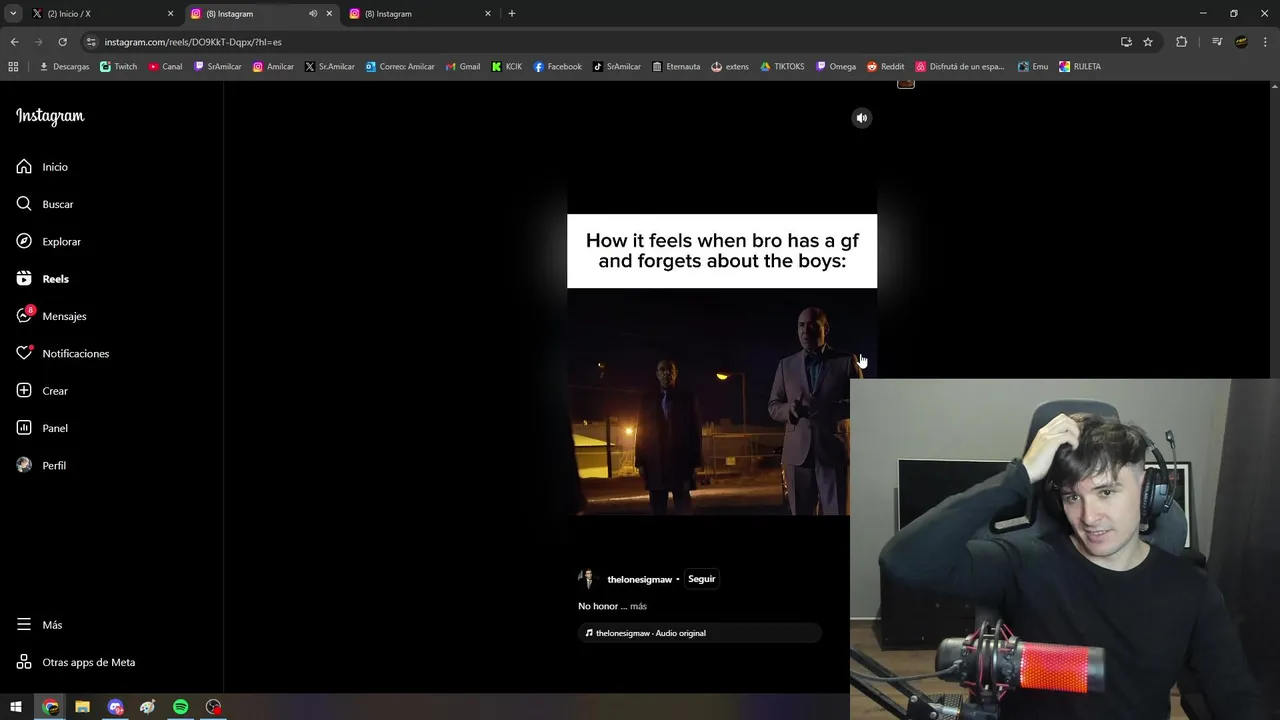
Task: Toggle the reel sound speaker button
Action: point(862,118)
